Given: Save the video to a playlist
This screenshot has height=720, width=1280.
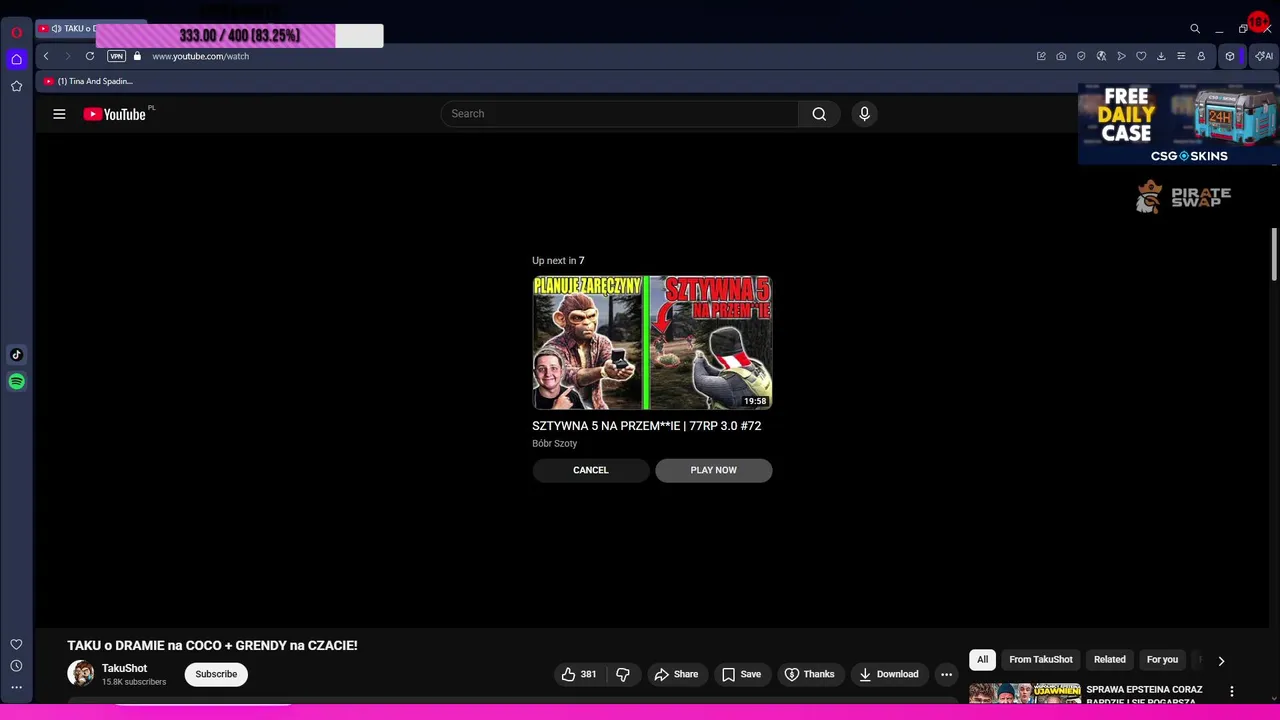Looking at the screenshot, I should click(741, 674).
